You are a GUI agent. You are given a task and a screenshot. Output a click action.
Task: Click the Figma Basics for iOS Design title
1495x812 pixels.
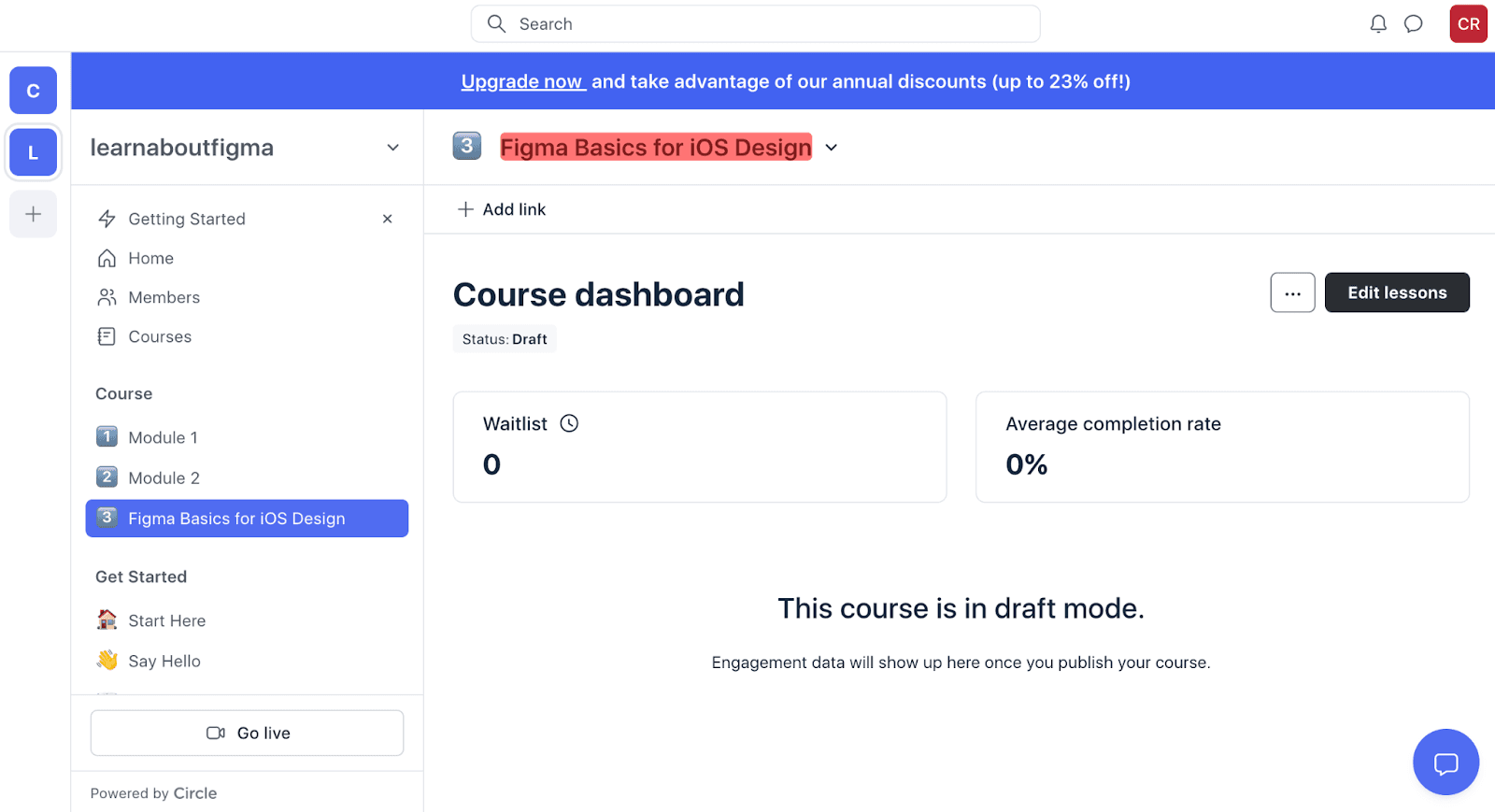(656, 148)
